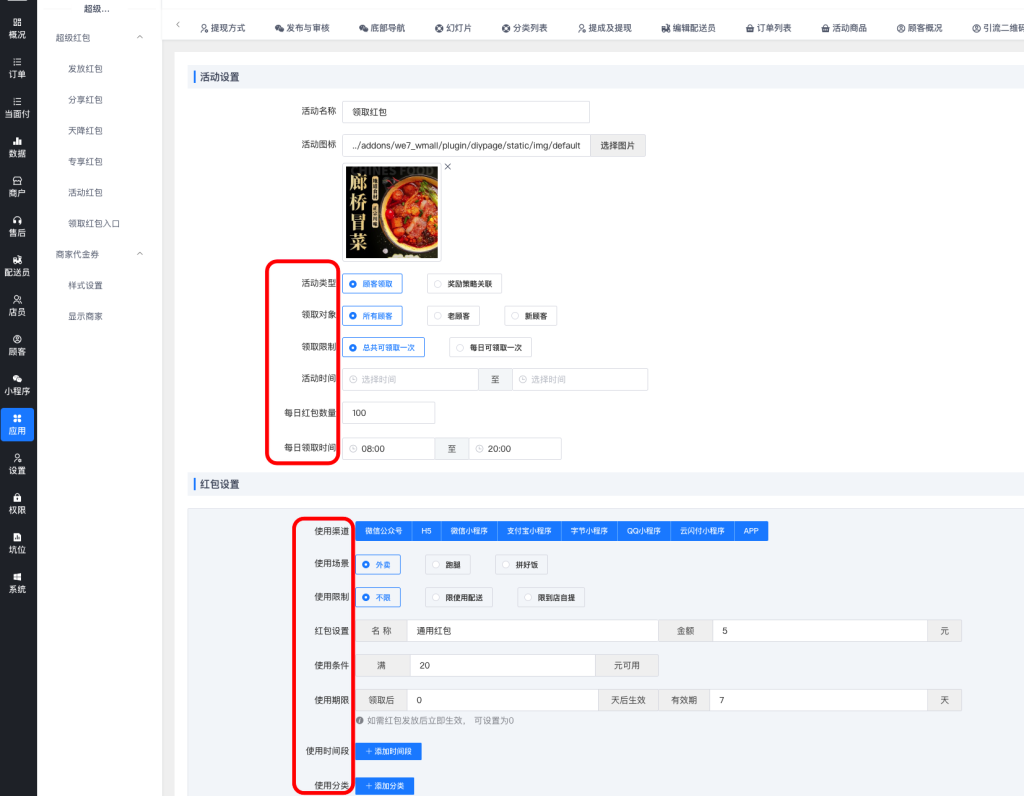1024x796 pixels.
Task: Open the 配送员 courier sidebar icon
Action: 17,265
